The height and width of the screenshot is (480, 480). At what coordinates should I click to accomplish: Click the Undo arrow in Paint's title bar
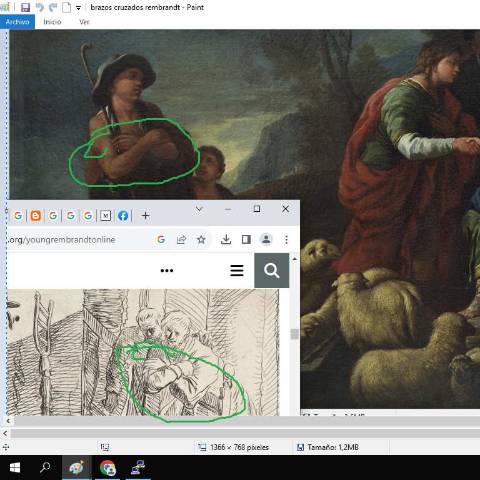coord(40,7)
